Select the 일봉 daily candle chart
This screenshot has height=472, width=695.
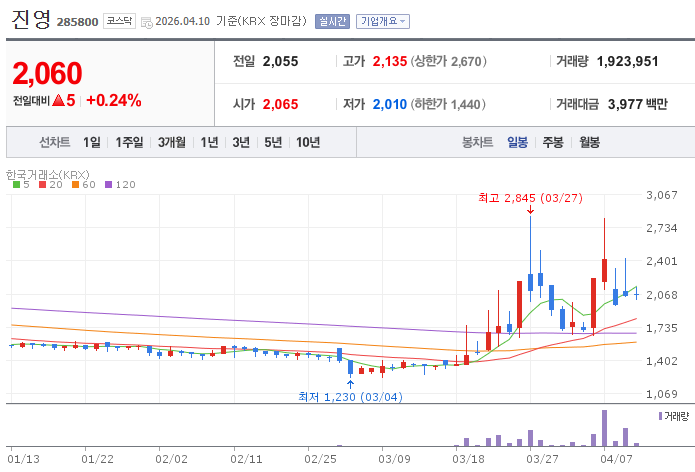(x=517, y=142)
